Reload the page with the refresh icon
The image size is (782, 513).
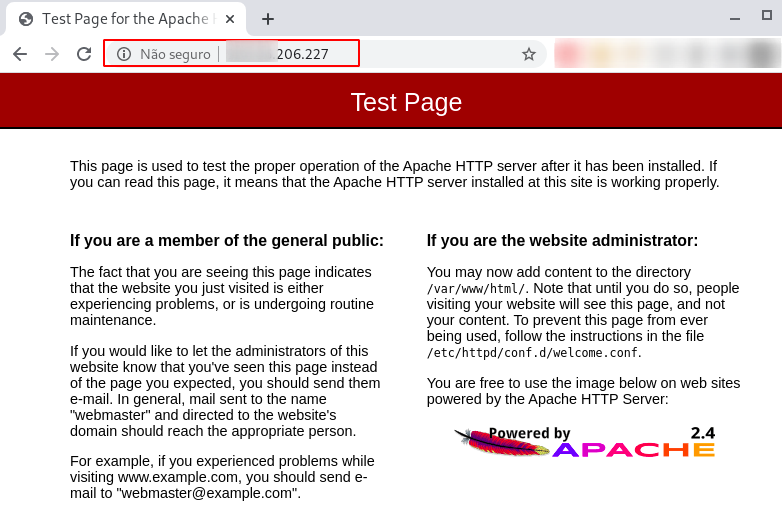84,54
